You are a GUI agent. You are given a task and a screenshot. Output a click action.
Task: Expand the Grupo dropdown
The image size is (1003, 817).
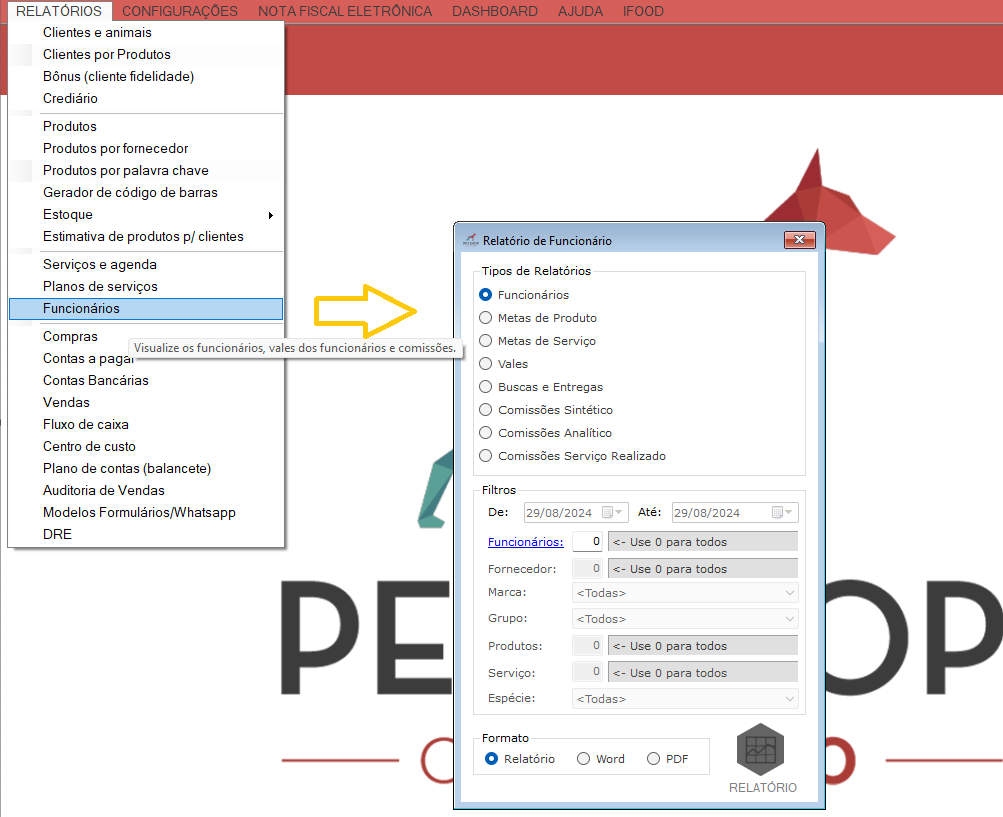pyautogui.click(x=789, y=619)
